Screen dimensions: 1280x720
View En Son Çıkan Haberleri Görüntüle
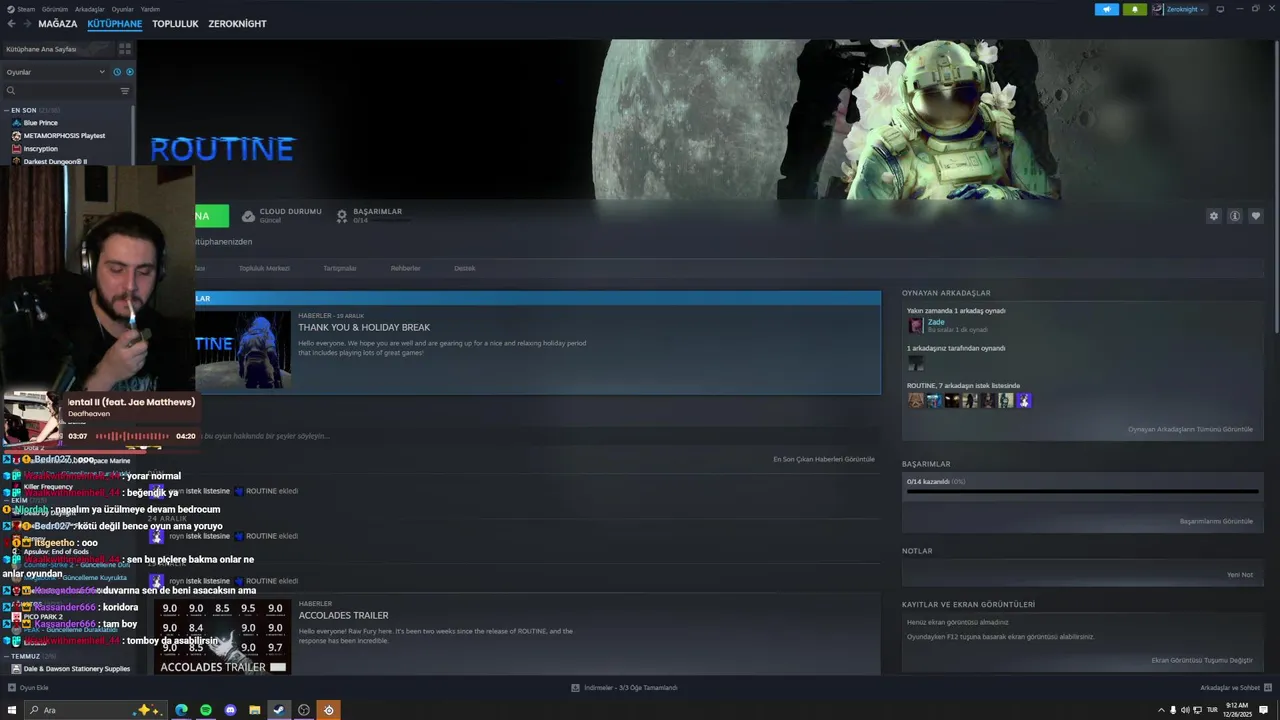coord(824,459)
